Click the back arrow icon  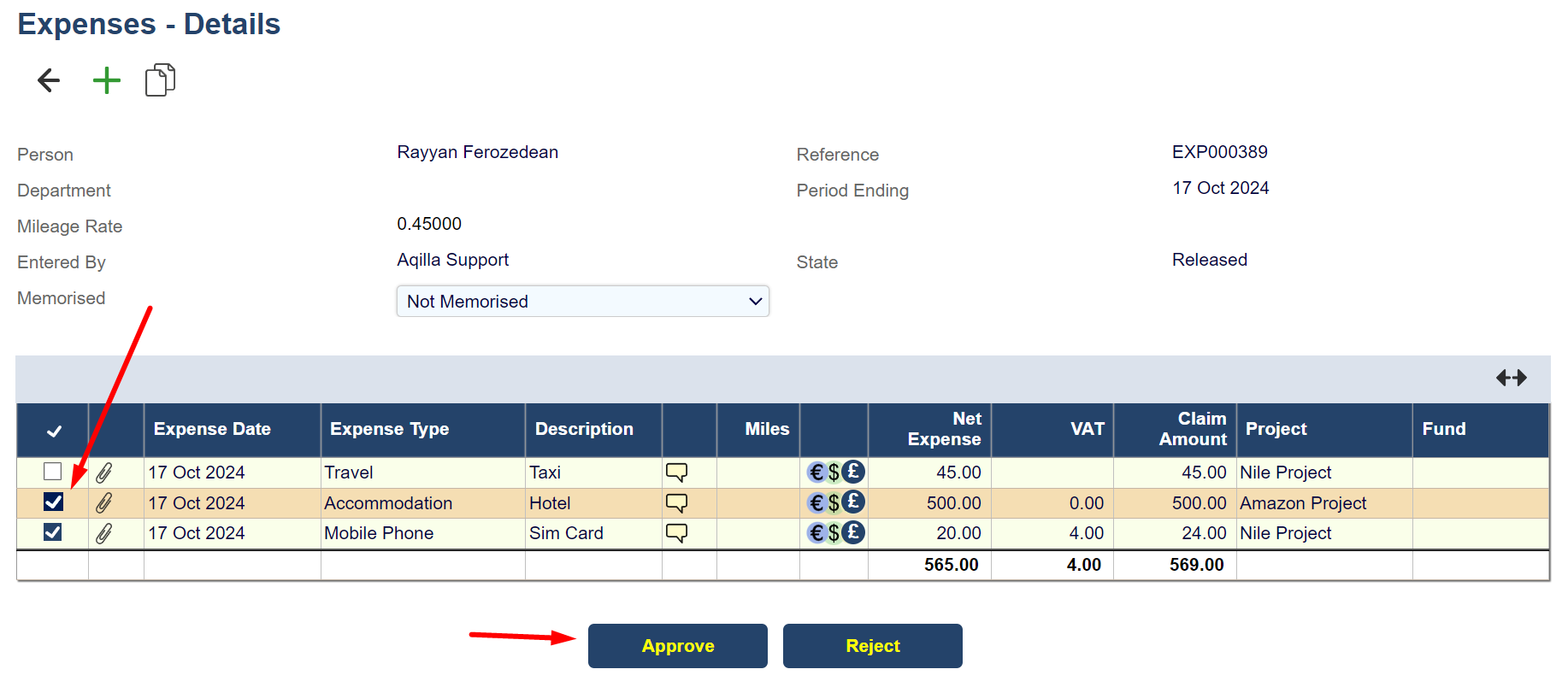coord(49,80)
